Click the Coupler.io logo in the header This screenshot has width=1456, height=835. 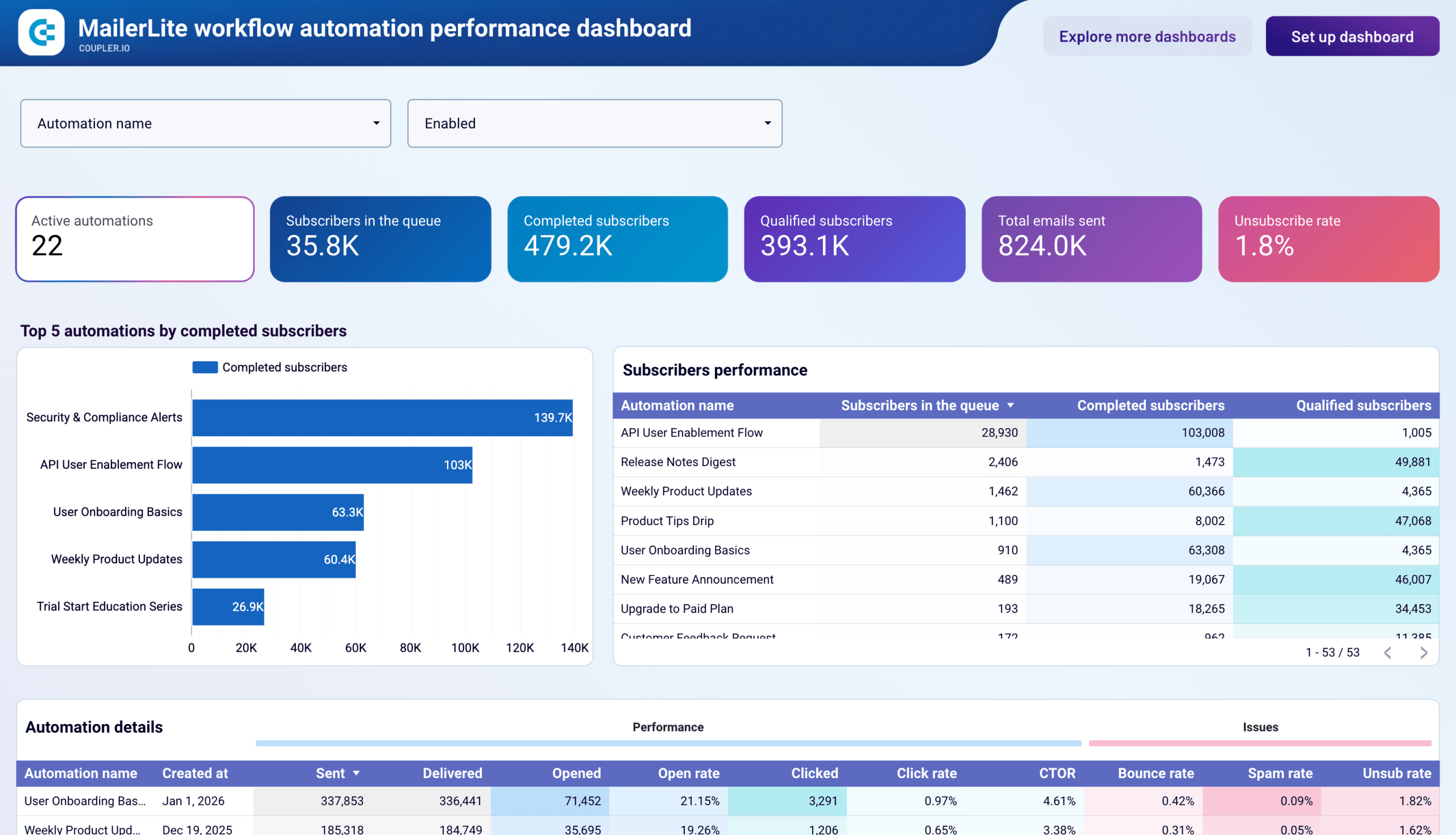point(43,34)
